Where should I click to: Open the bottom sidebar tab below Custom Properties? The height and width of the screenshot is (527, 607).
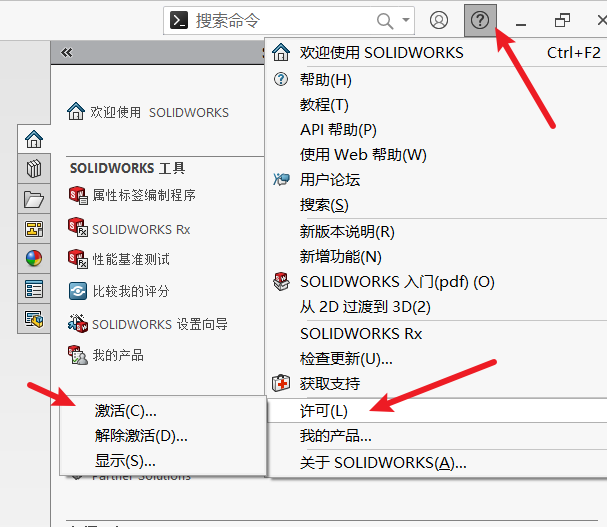(34, 319)
